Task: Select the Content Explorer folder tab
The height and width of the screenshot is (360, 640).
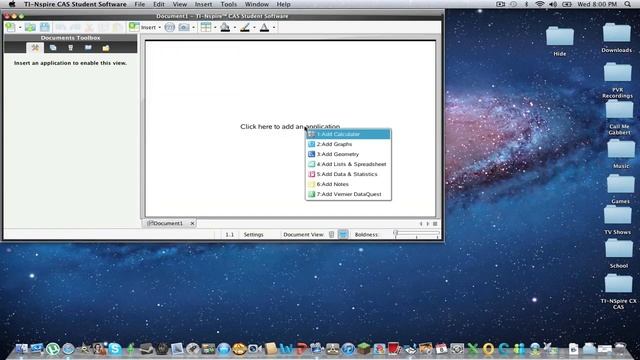Action: point(106,48)
